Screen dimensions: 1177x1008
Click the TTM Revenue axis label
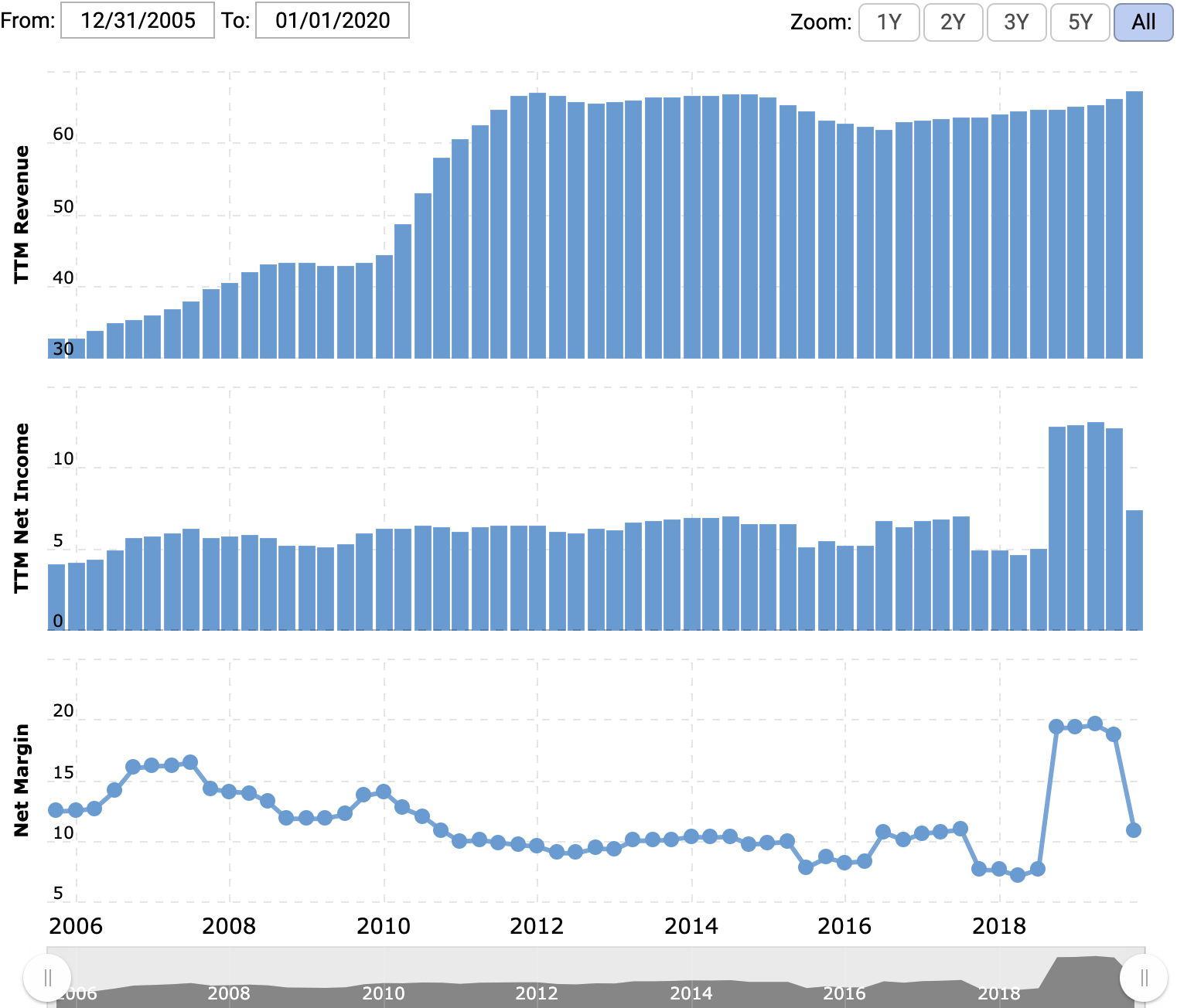(22, 214)
